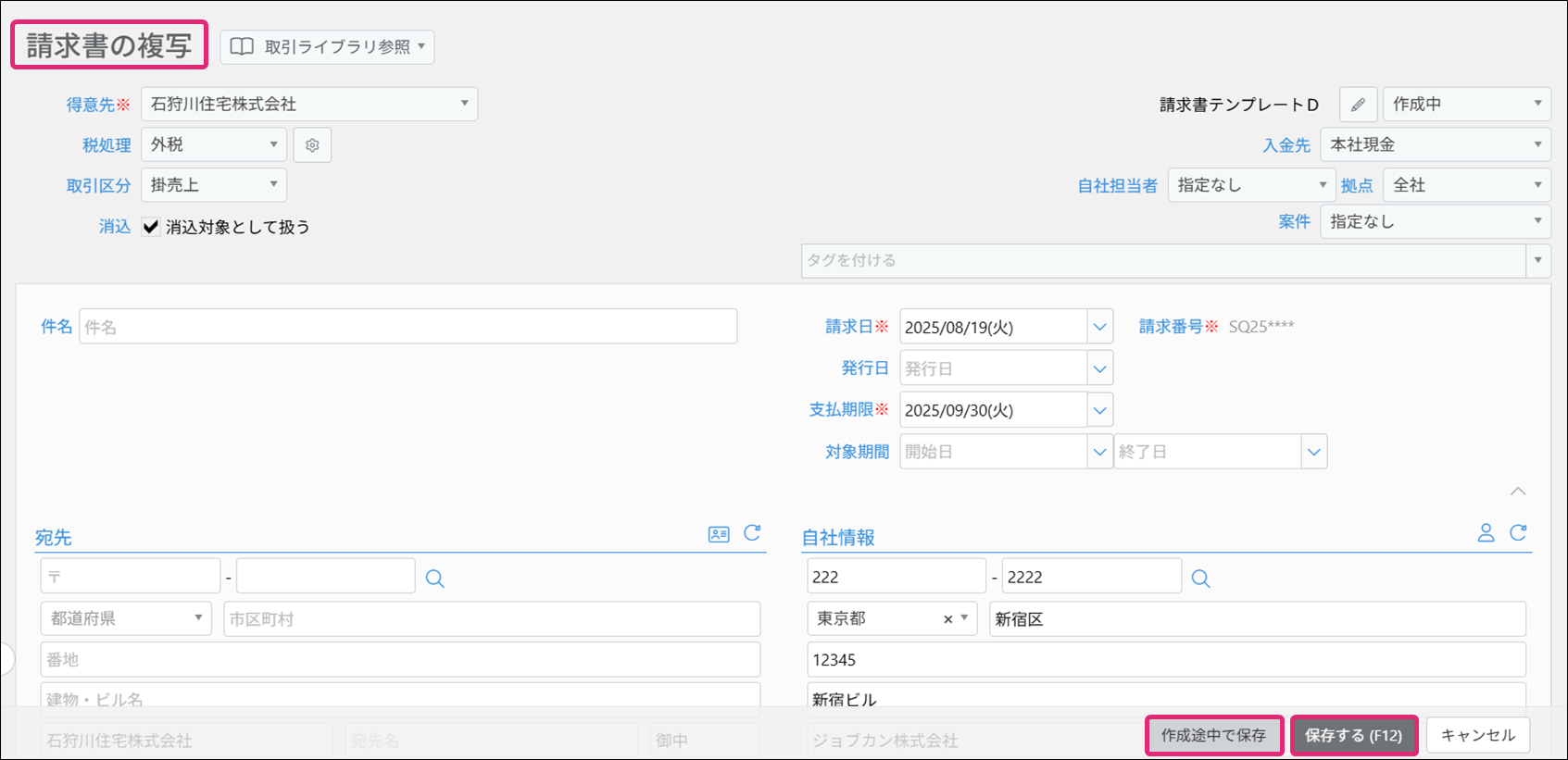Toggle 消込対象として扱う checkbox
Viewport: 1568px width, 760px height.
pos(151,227)
